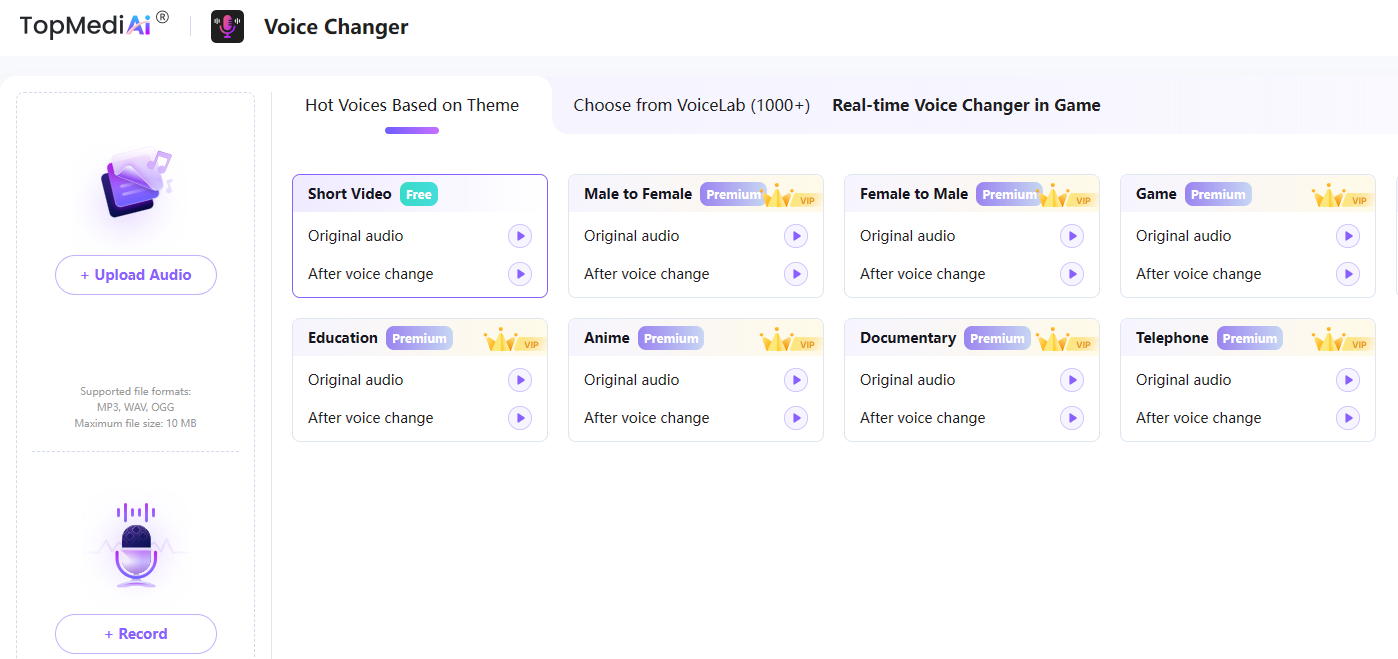Click the Voice Changer microphone app icon
Image resolution: width=1398 pixels, height=659 pixels.
coord(227,27)
